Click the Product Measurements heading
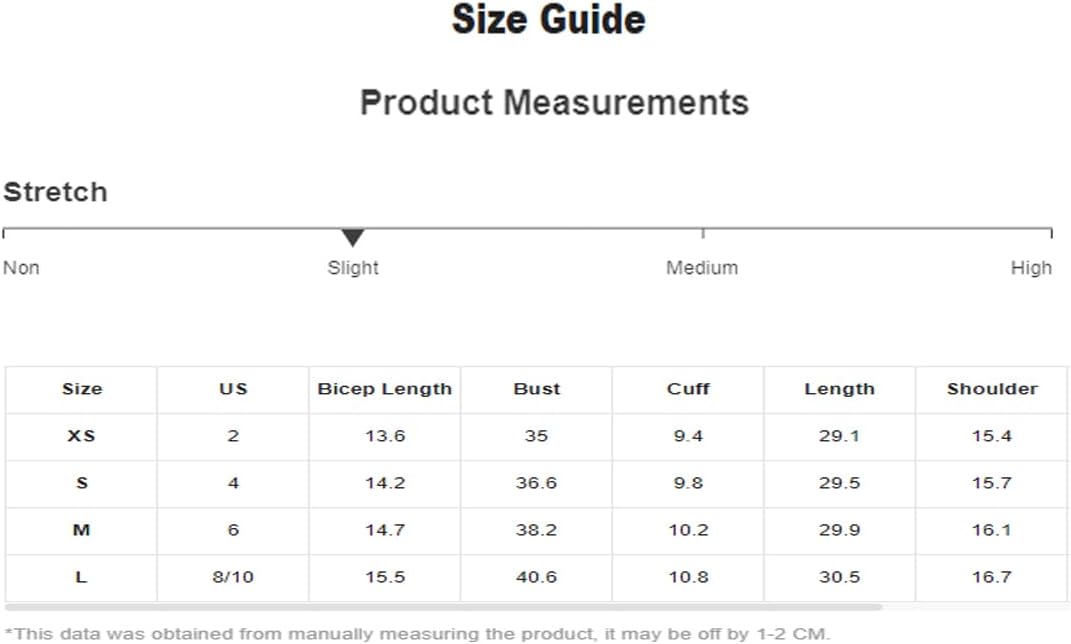Viewport: 1071px width, 644px height. (x=555, y=102)
